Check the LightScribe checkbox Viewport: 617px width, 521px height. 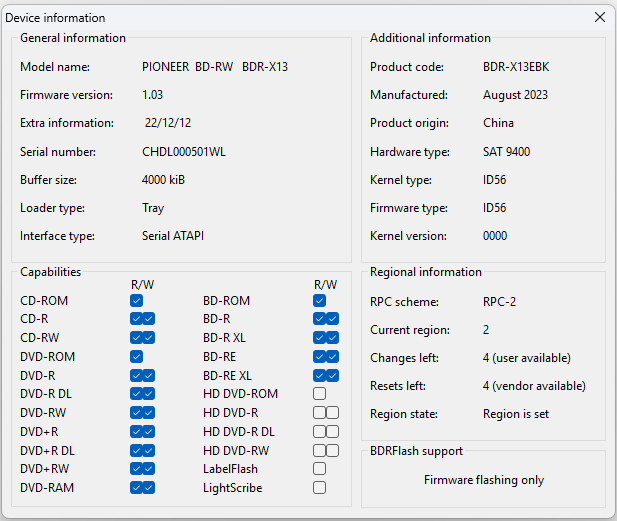pyautogui.click(x=320, y=488)
